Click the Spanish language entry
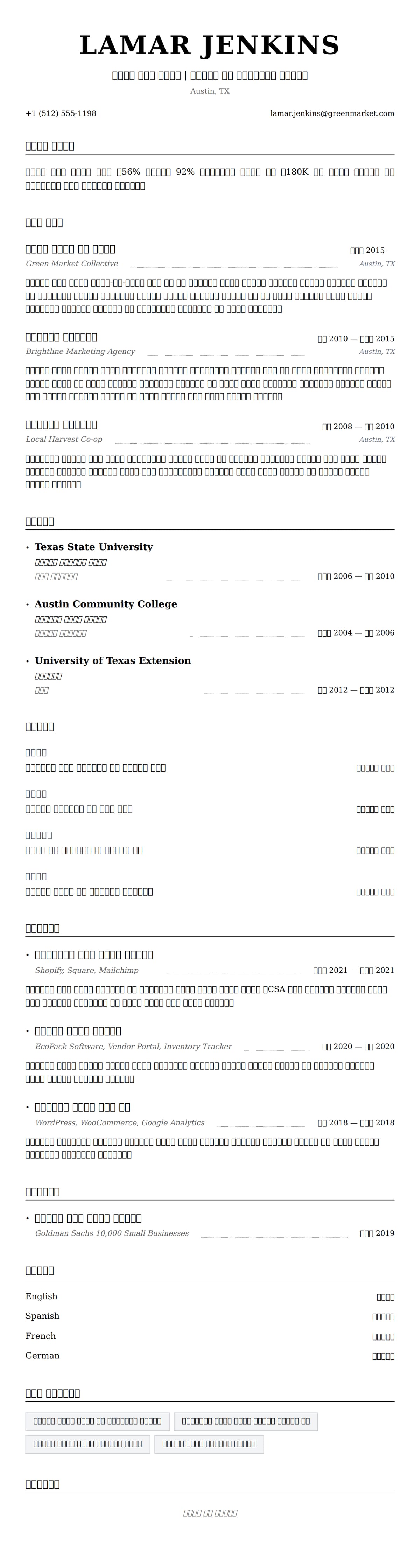Screen dimensions: 420x1568 tap(43, 1316)
